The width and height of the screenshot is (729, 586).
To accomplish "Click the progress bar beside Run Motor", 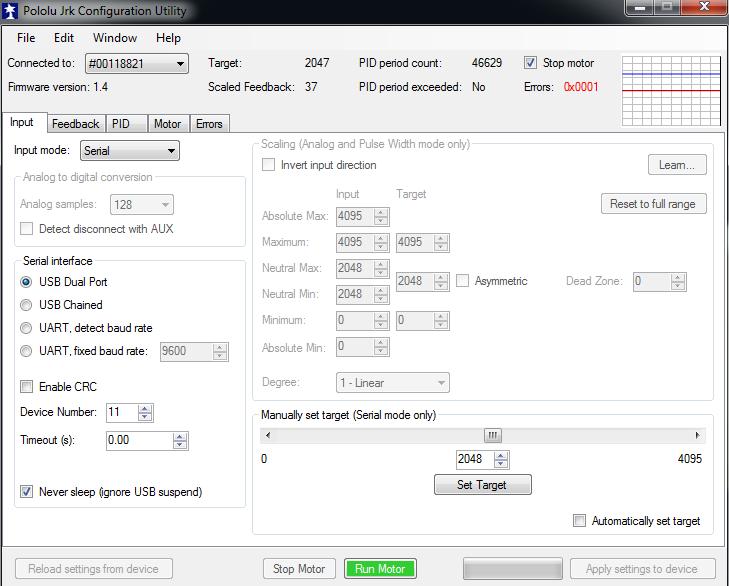I will point(512,569).
